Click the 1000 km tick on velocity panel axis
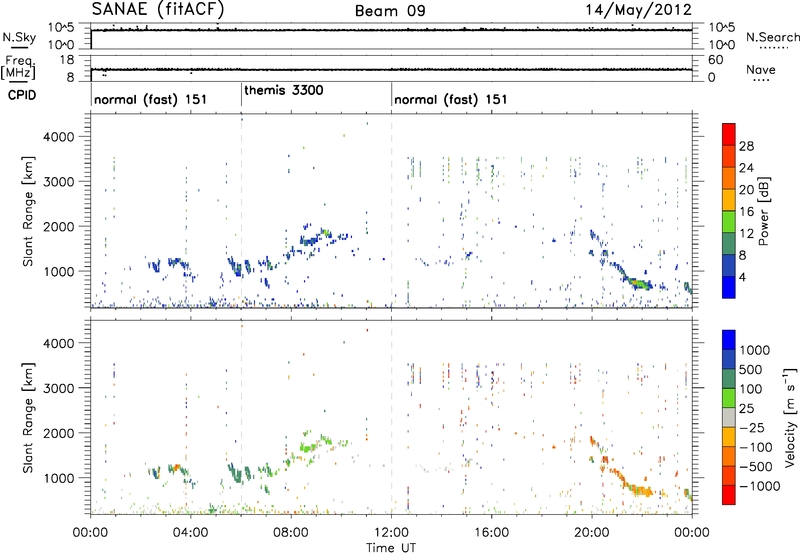 click(58, 478)
